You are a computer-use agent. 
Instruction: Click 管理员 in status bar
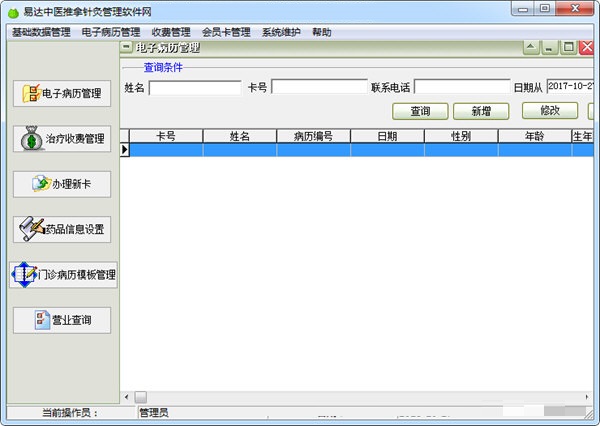click(154, 413)
